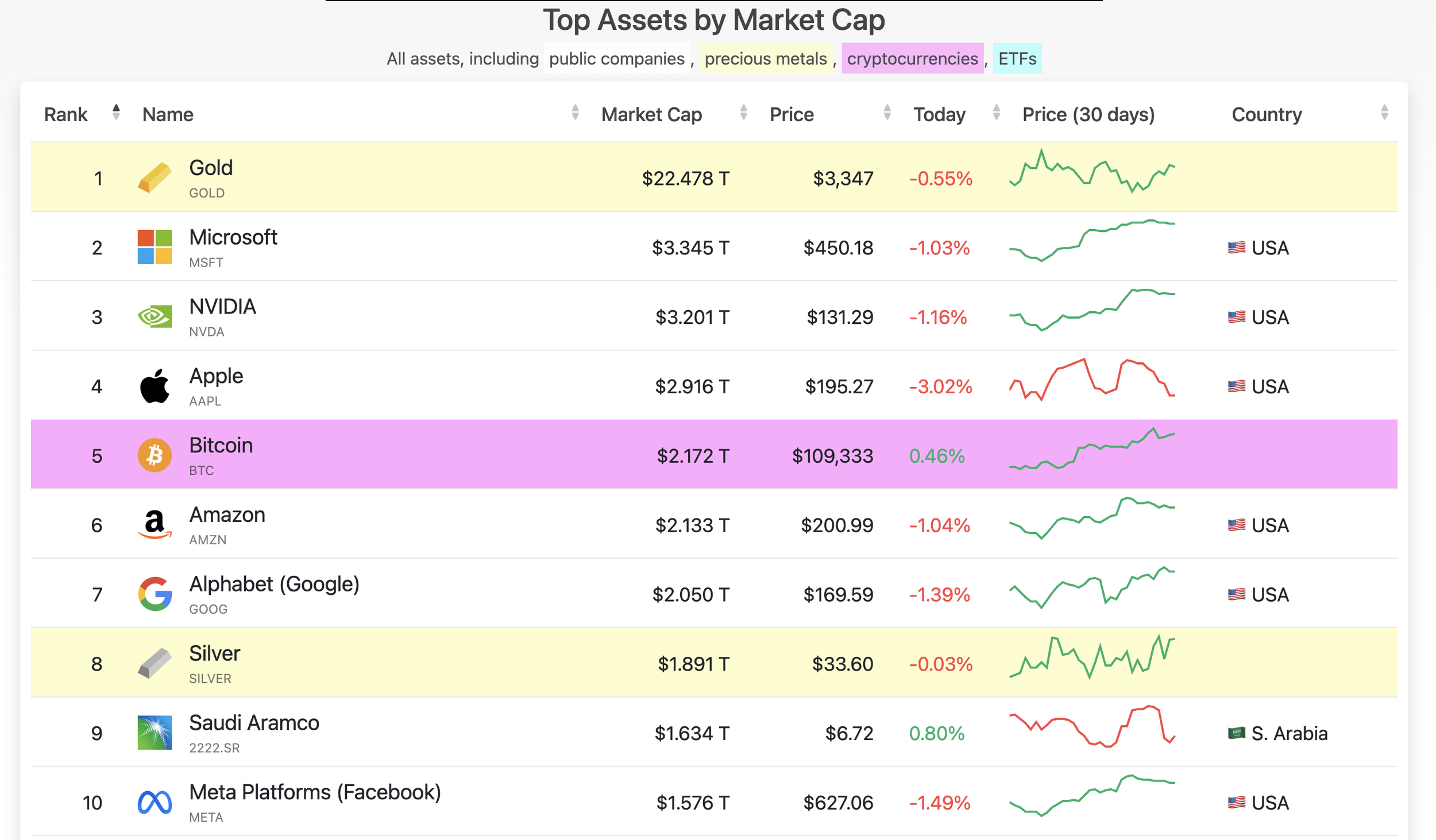Click Apple's -3.02% today change
The width and height of the screenshot is (1436, 840).
(940, 386)
